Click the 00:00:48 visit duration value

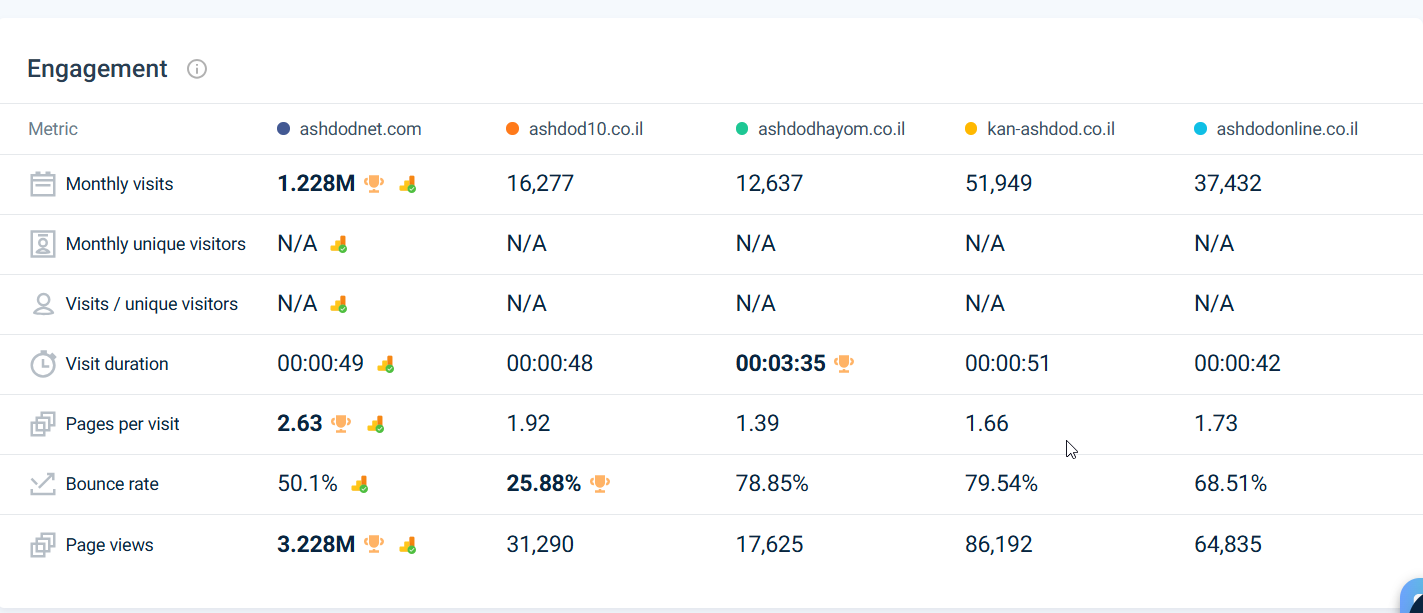[x=550, y=364]
